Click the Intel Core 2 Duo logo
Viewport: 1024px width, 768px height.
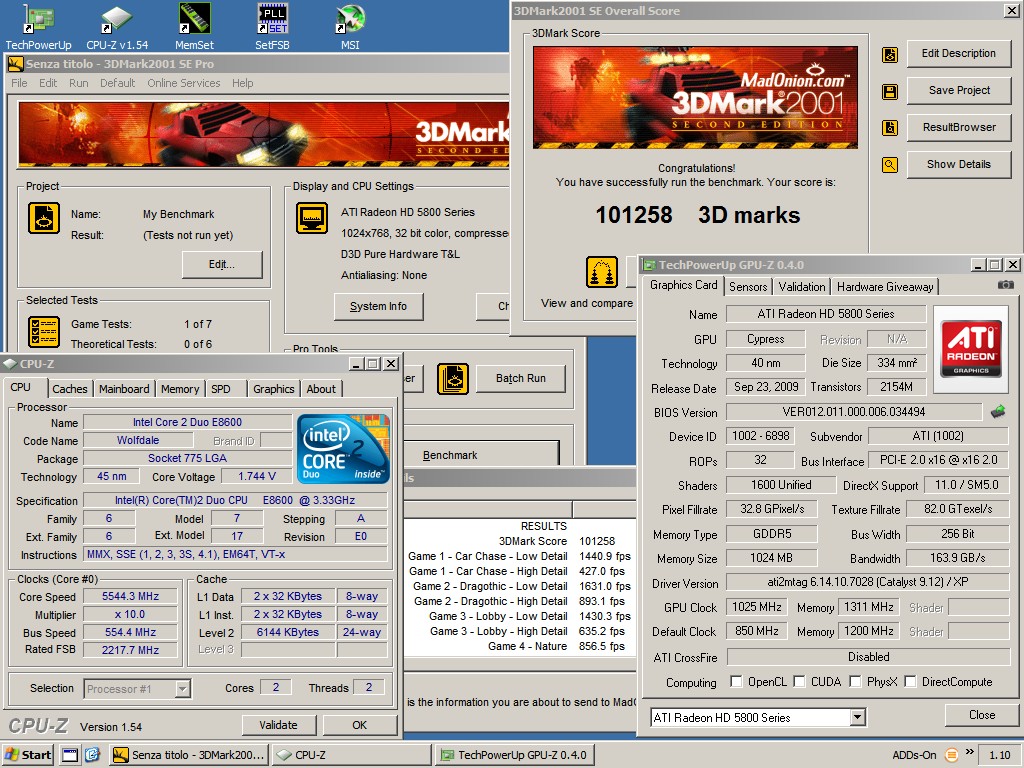pos(343,449)
